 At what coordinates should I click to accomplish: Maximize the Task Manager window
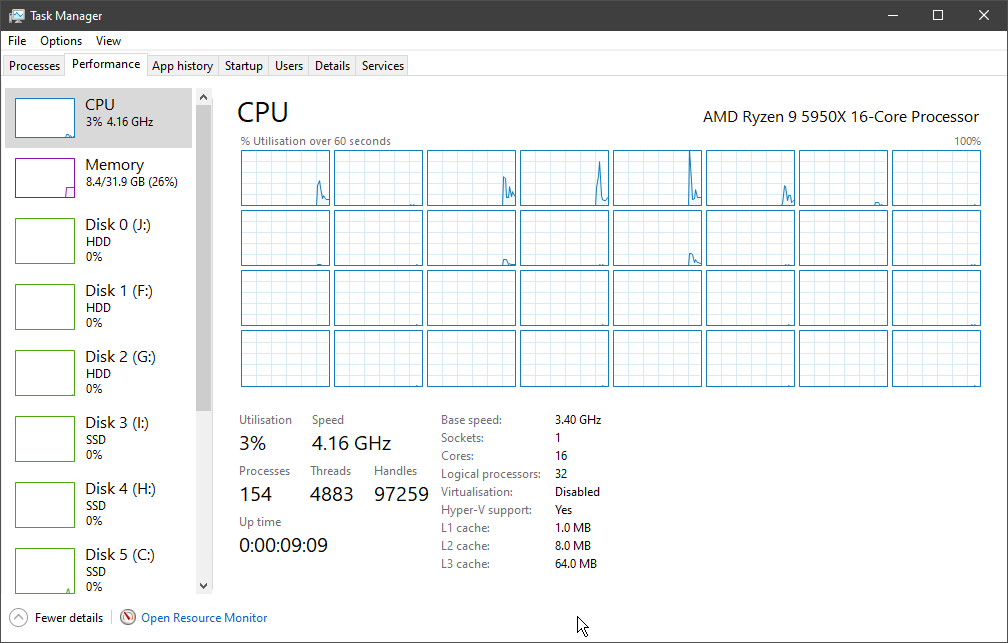coord(938,15)
